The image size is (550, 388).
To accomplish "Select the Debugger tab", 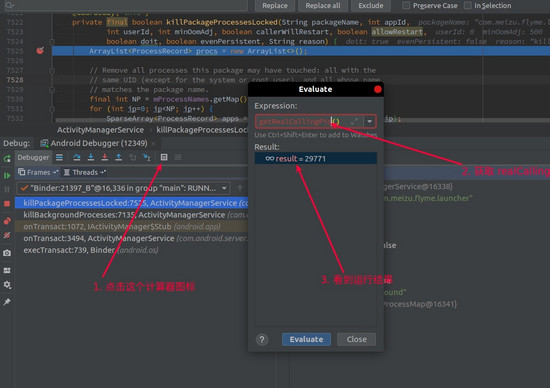I will point(33,157).
